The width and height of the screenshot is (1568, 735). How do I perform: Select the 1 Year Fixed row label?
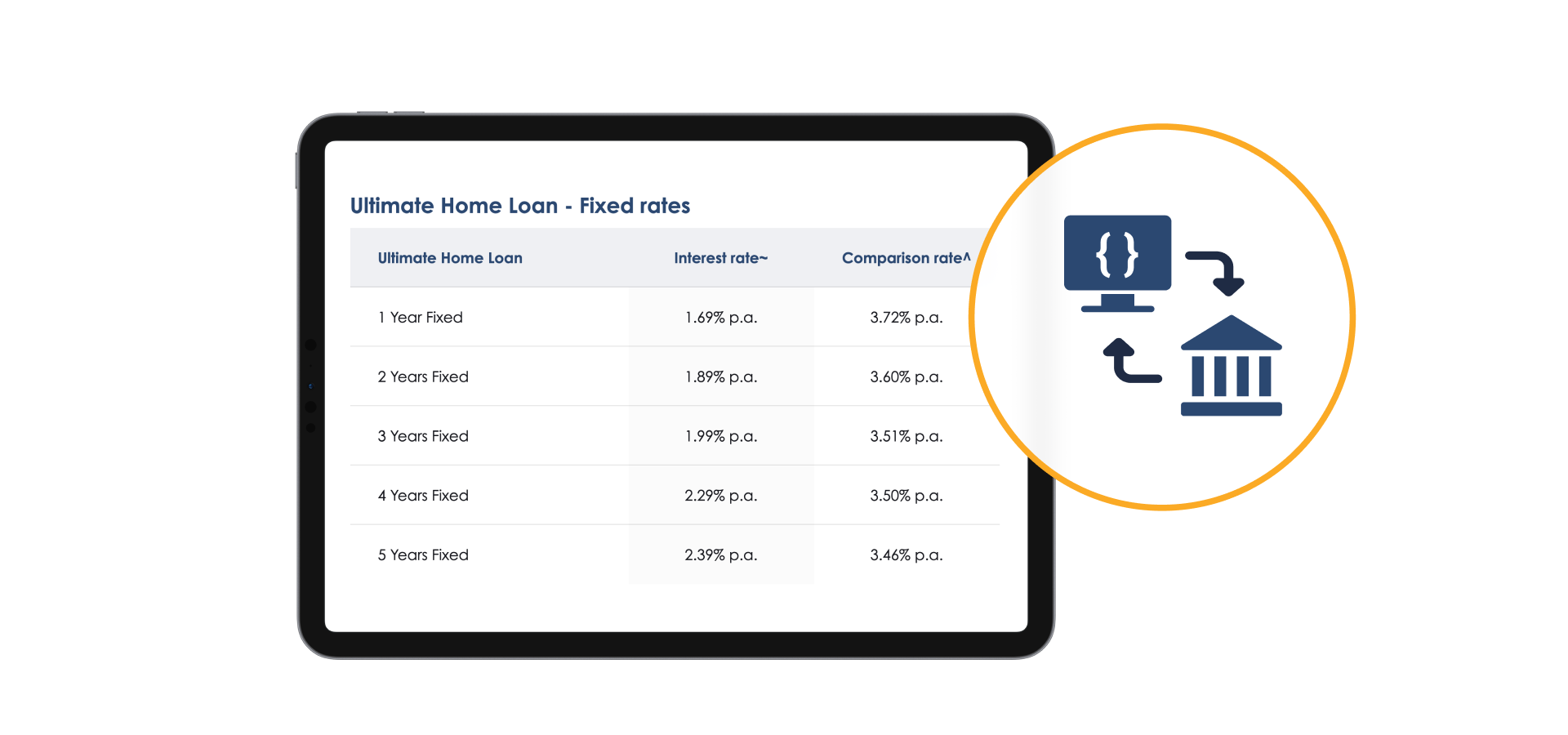pyautogui.click(x=420, y=318)
